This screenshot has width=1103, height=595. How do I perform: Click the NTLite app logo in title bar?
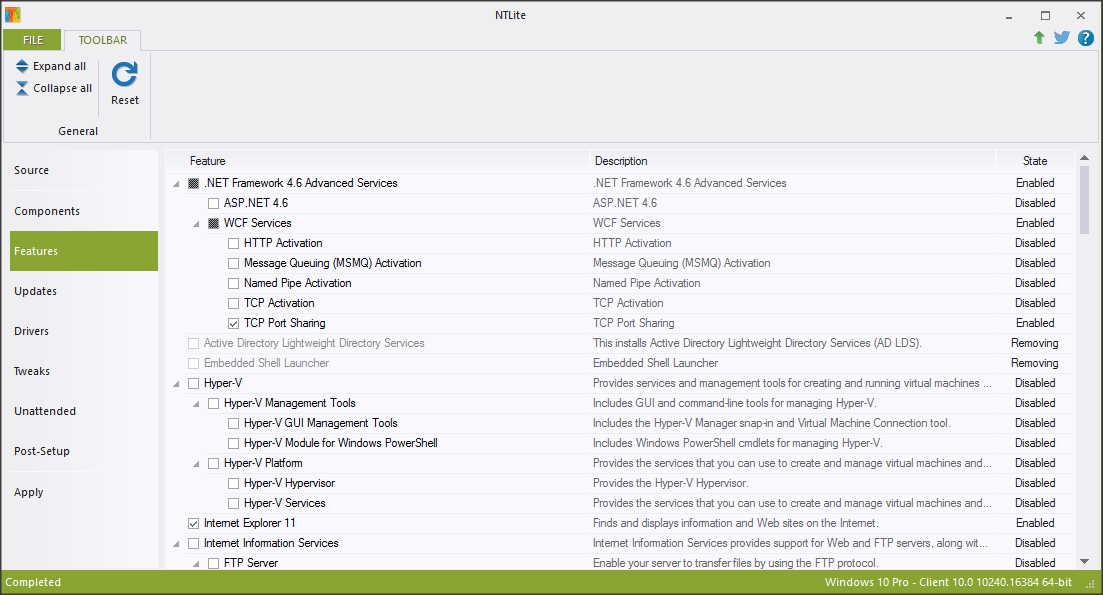pos(12,15)
